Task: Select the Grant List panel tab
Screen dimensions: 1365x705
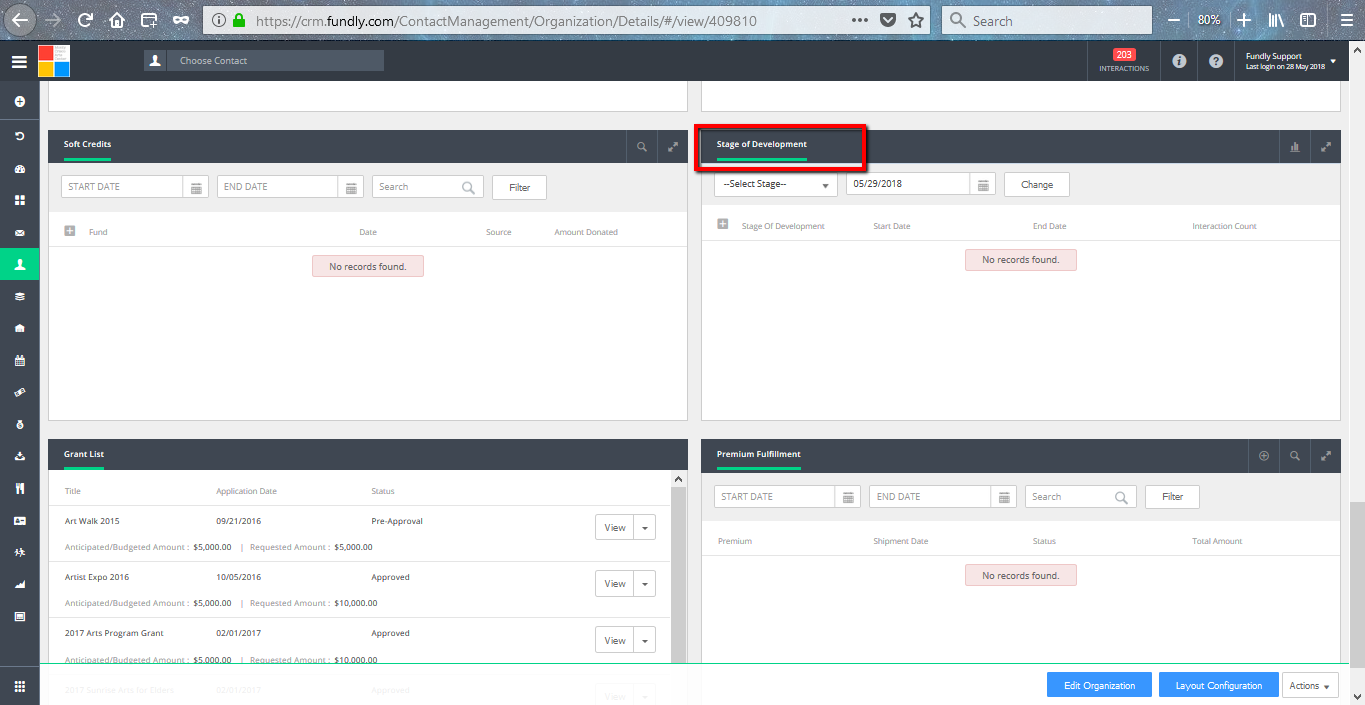Action: pyautogui.click(x=84, y=455)
